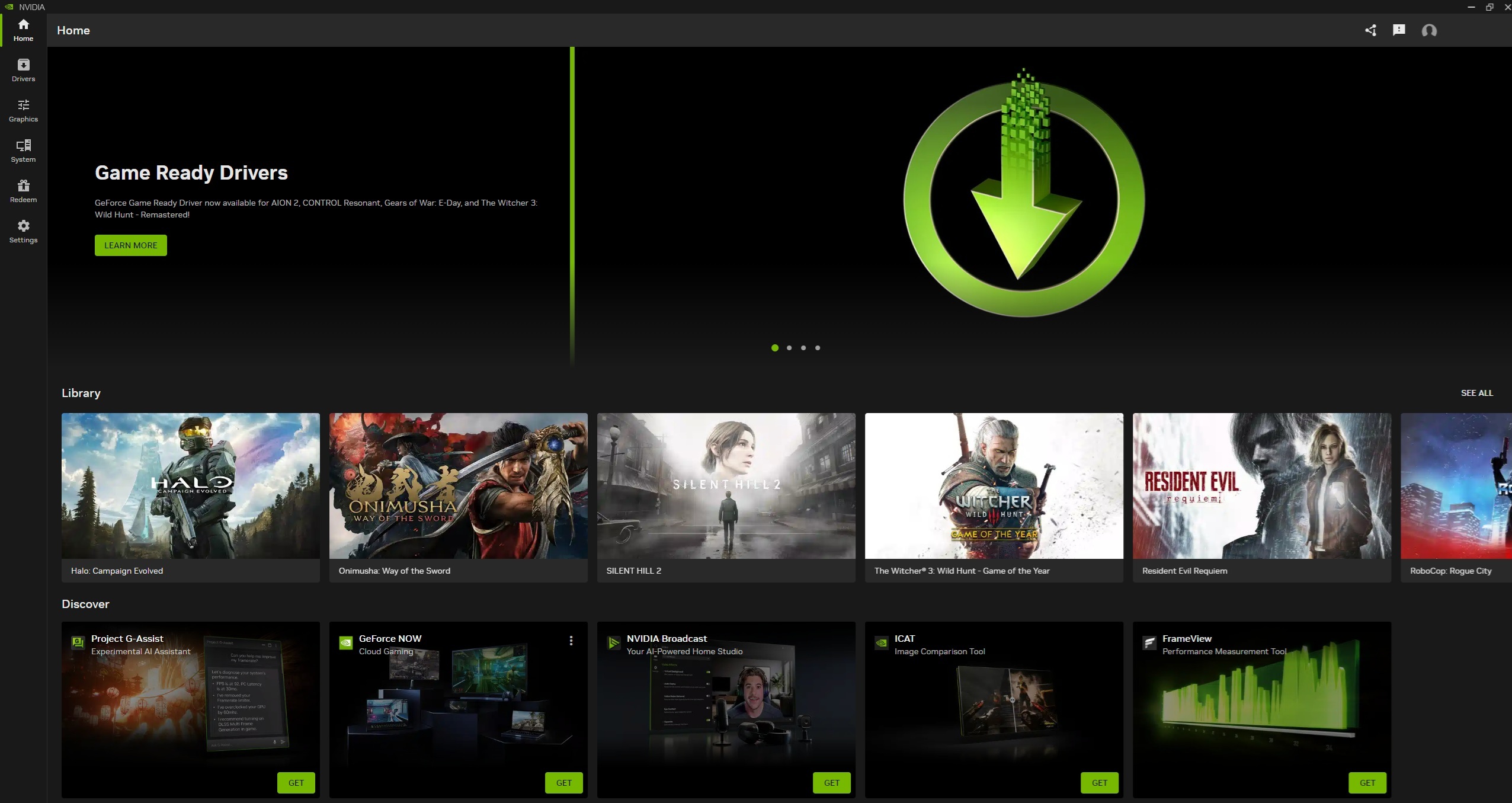Click NVIDIA logo in title bar
The image size is (1512, 803).
click(9, 7)
